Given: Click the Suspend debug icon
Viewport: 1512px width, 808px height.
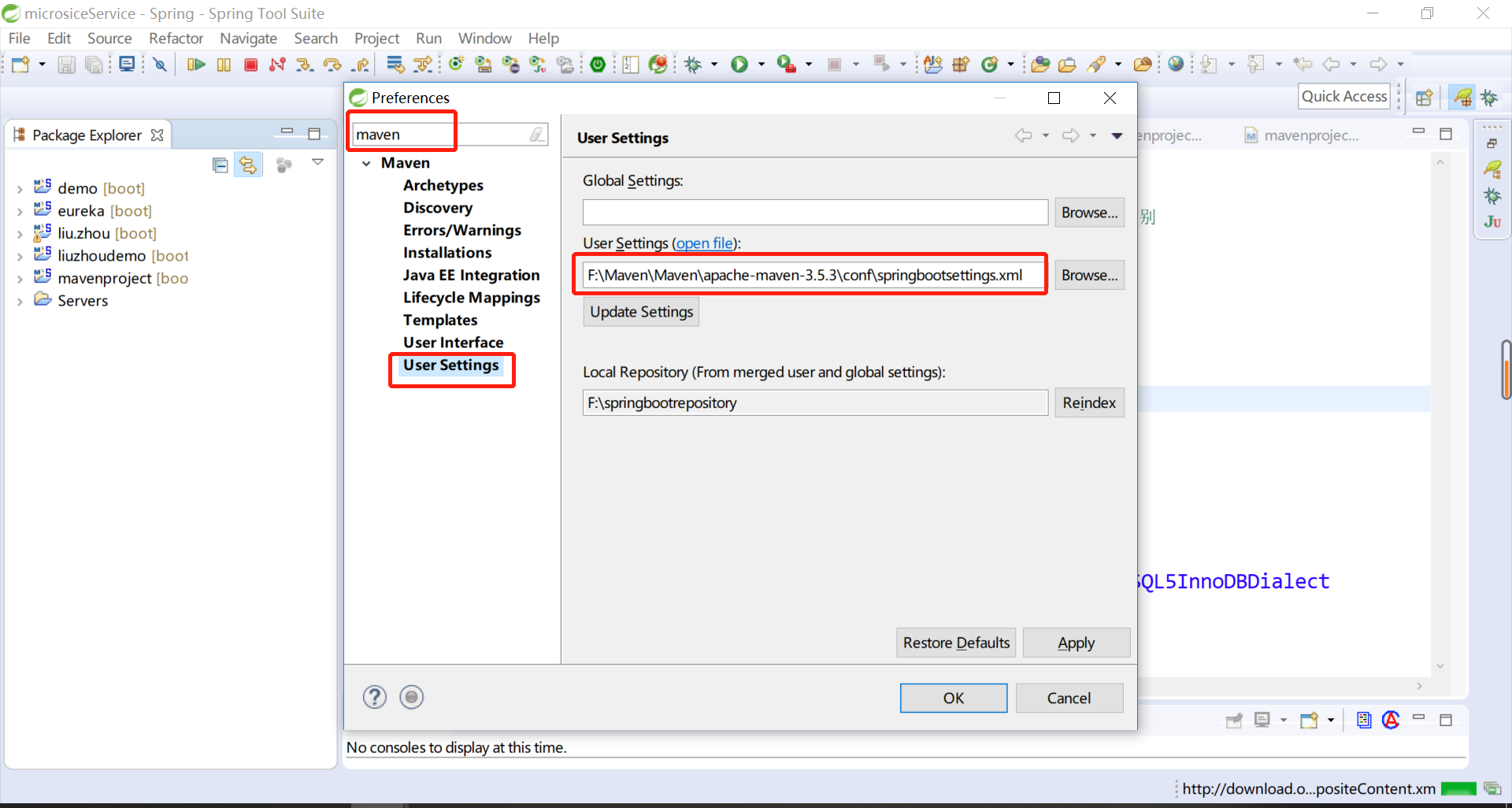Looking at the screenshot, I should pyautogui.click(x=224, y=65).
